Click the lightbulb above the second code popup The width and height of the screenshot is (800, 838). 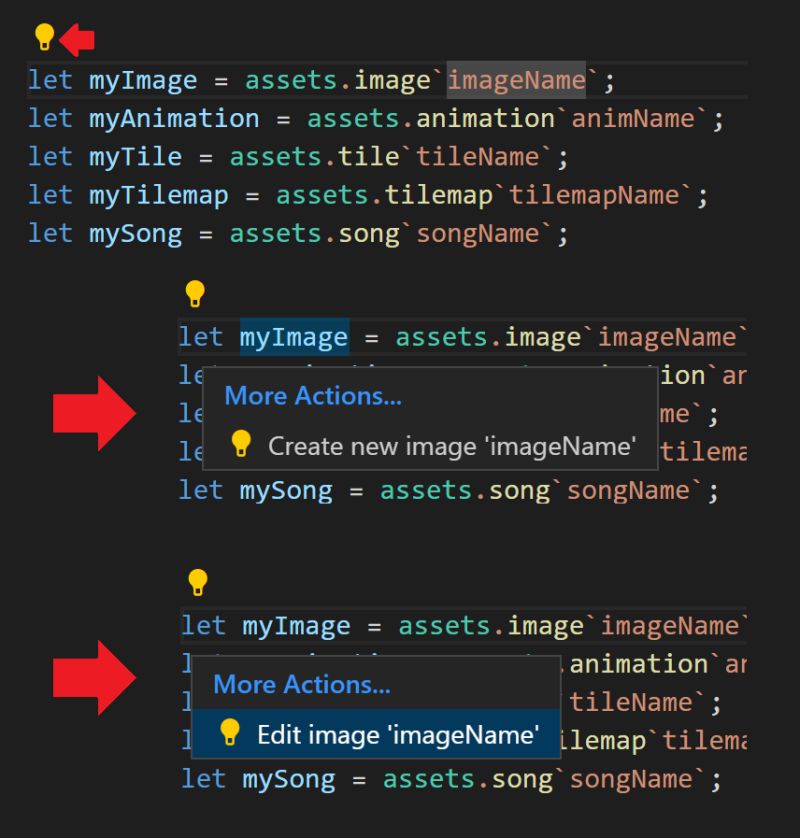coord(196,580)
